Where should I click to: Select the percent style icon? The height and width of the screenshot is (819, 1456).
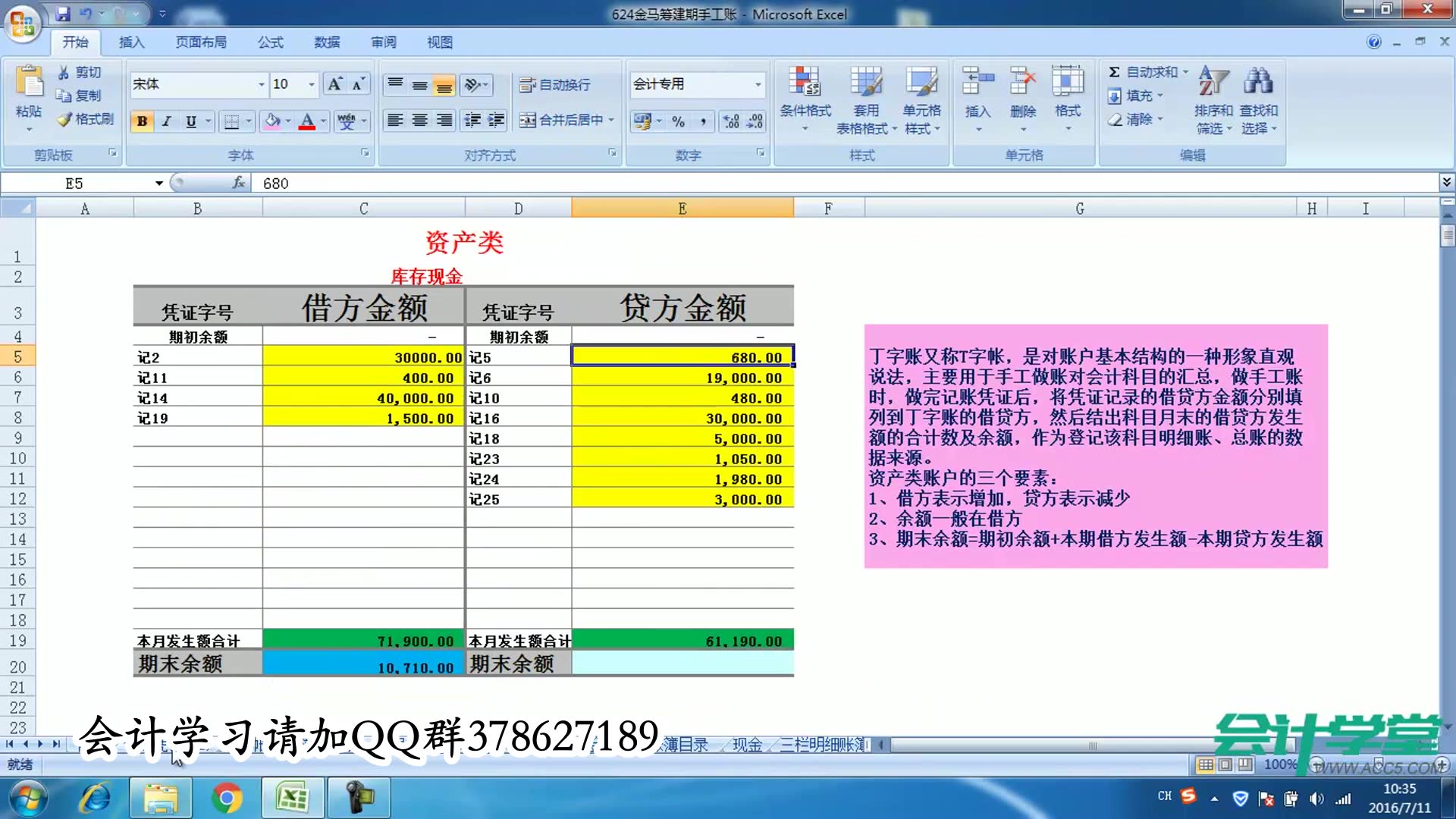pos(679,121)
